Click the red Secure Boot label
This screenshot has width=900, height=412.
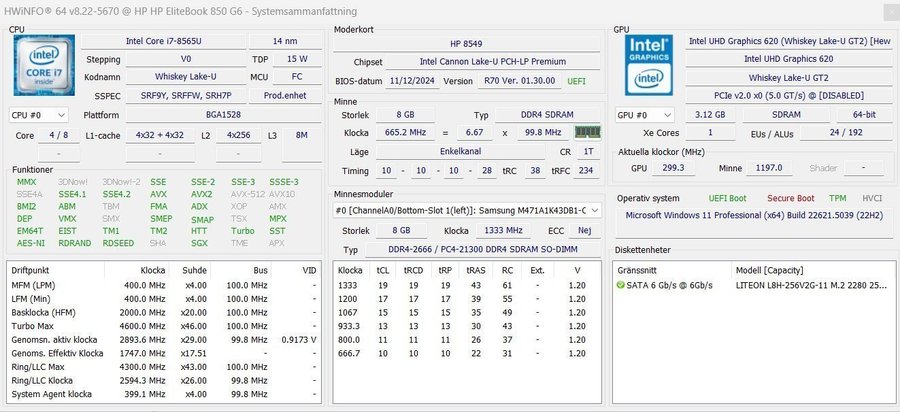pyautogui.click(x=790, y=199)
